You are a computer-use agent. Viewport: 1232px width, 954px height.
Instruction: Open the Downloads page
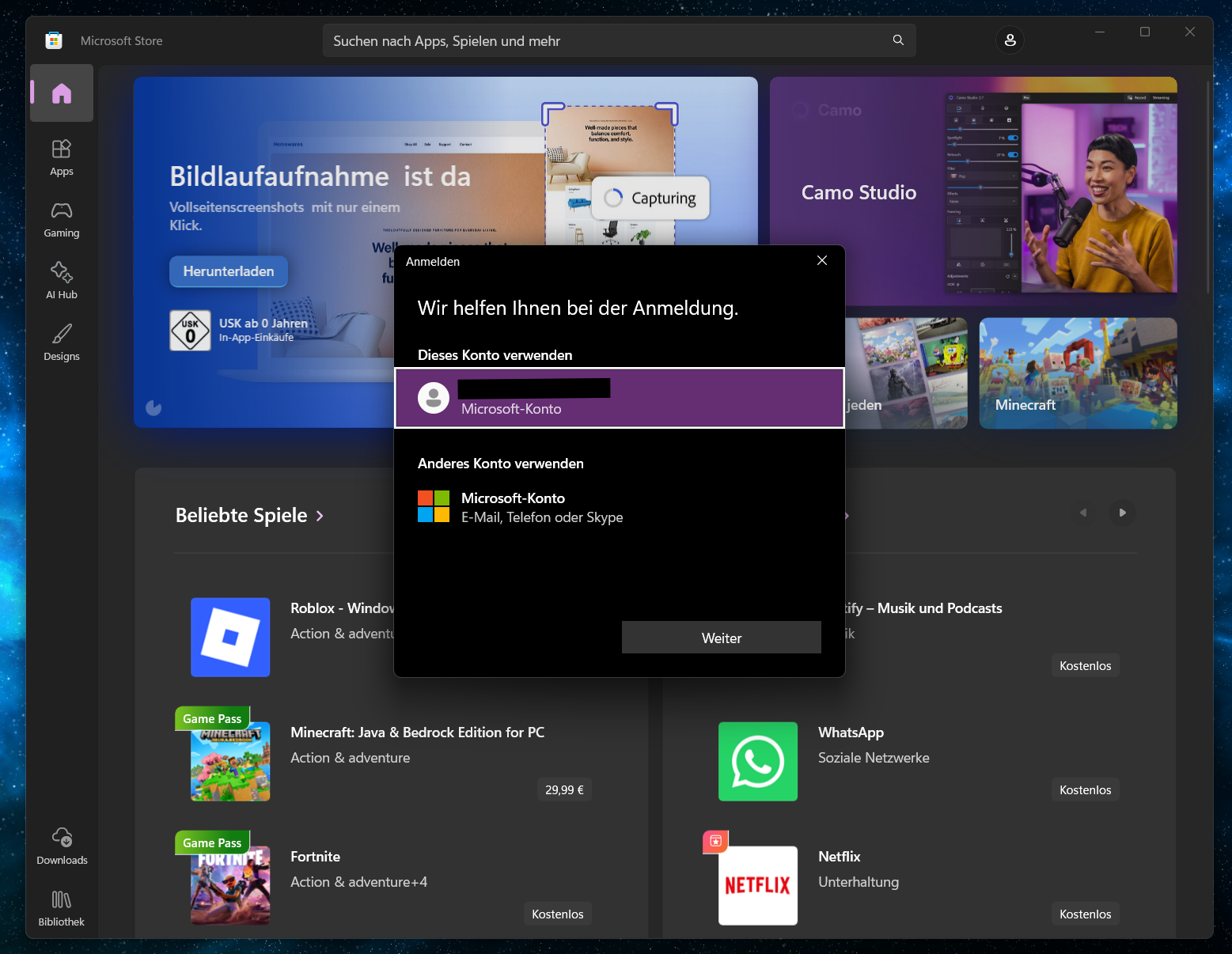click(x=62, y=846)
